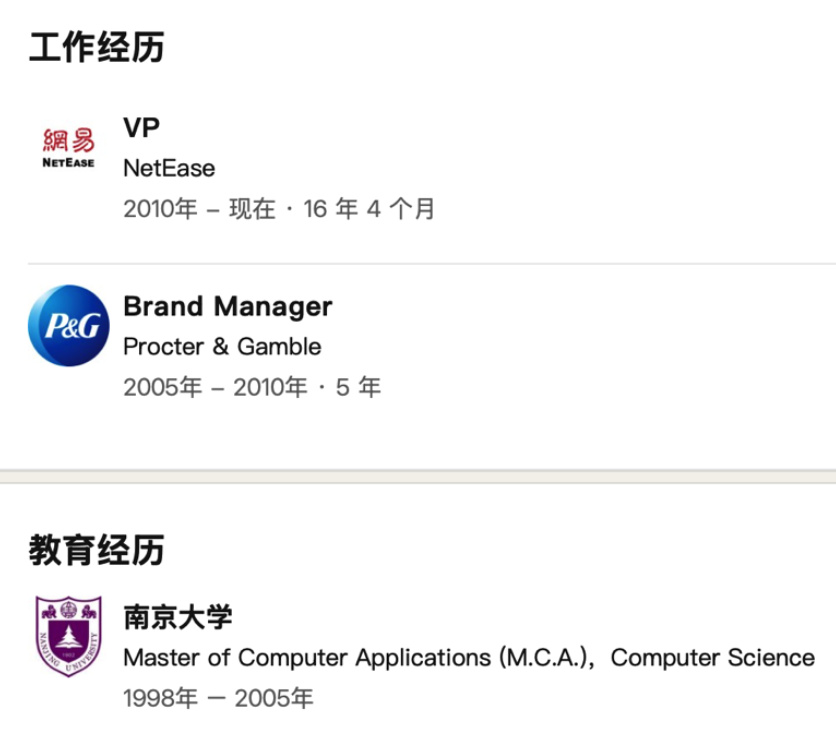This screenshot has height=744, width=836.
Task: Click the 1998年 – 2005年 education dates
Action: coord(218,698)
